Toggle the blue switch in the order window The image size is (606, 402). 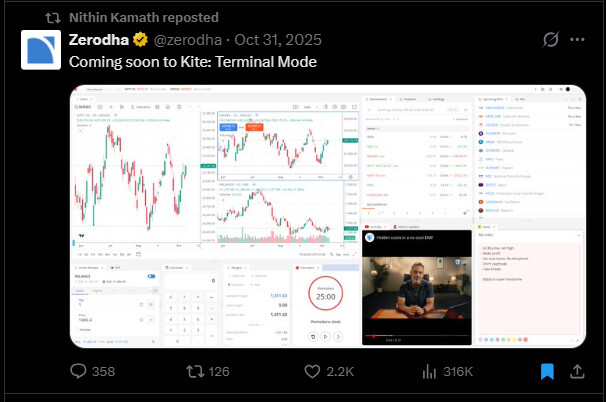pyautogui.click(x=151, y=276)
